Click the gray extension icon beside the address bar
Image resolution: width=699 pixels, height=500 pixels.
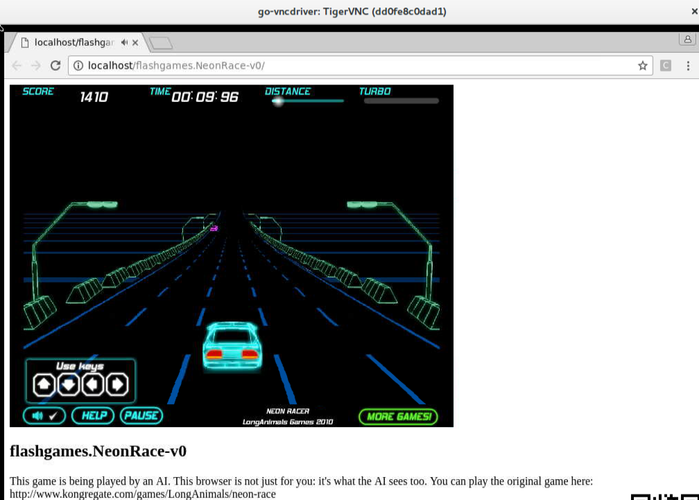point(666,66)
